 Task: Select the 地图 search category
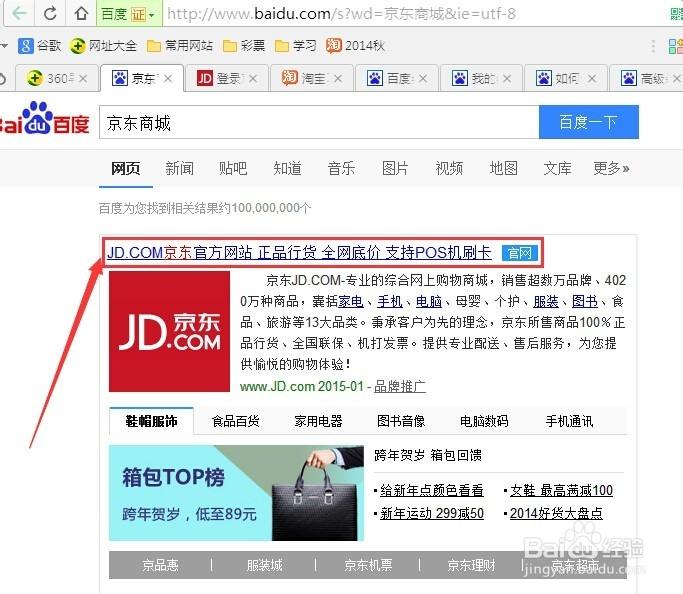tap(503, 168)
